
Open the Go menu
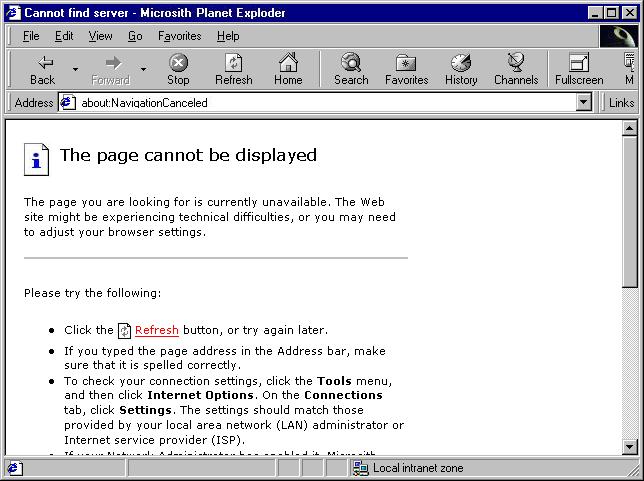pos(135,36)
